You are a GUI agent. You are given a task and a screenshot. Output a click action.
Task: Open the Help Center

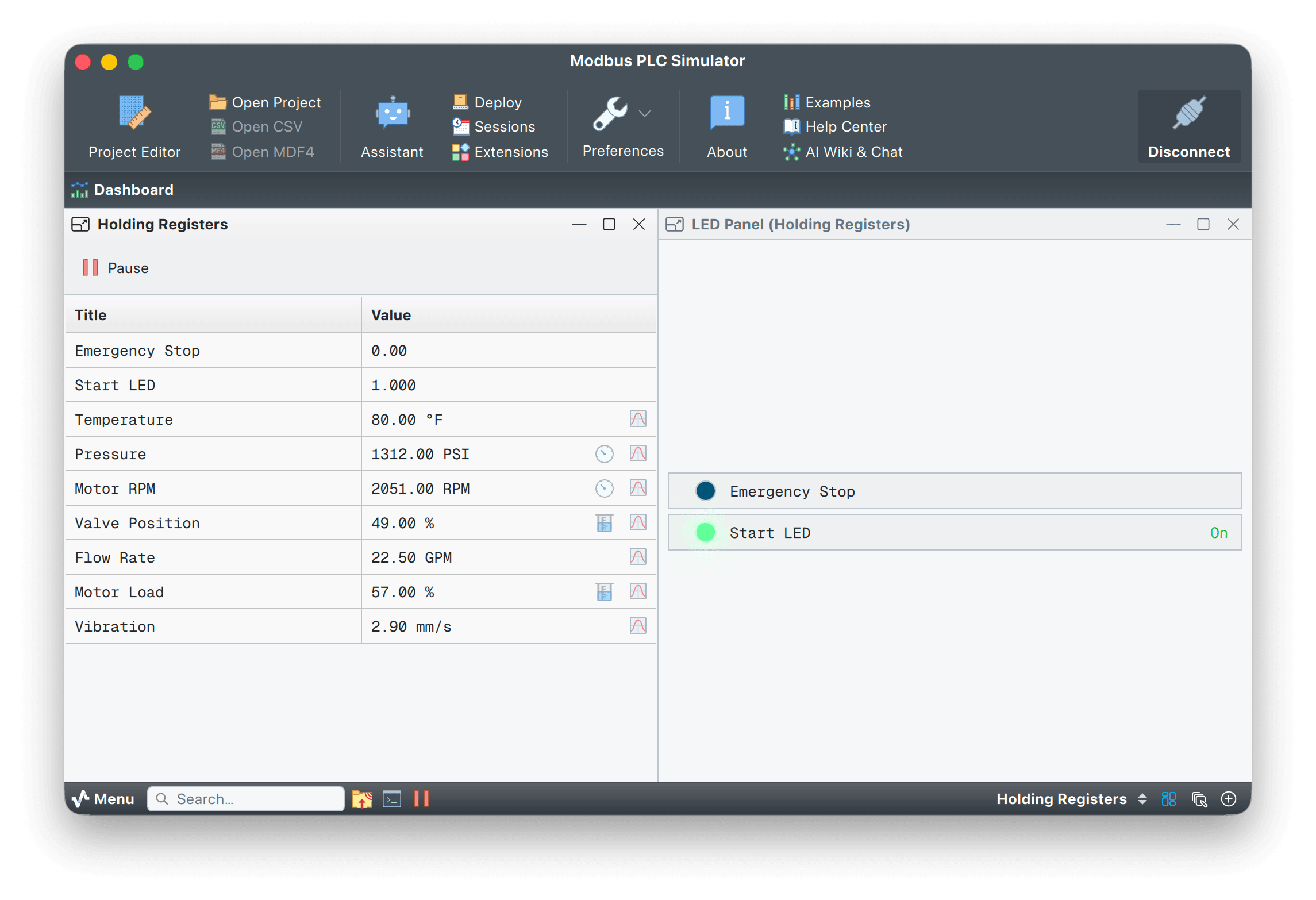click(x=834, y=126)
